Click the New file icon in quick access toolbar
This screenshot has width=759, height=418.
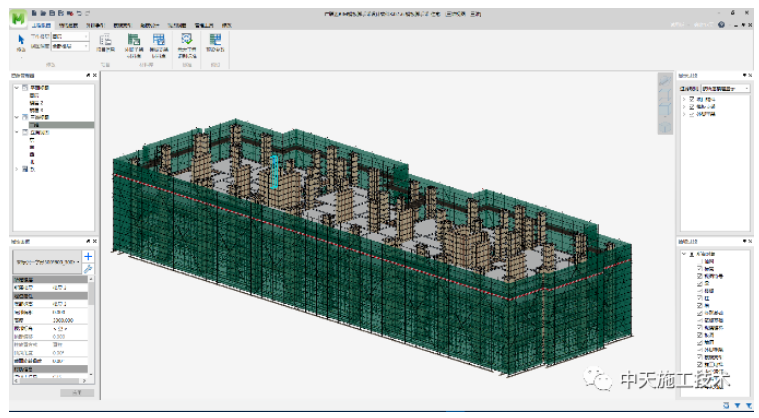34,14
